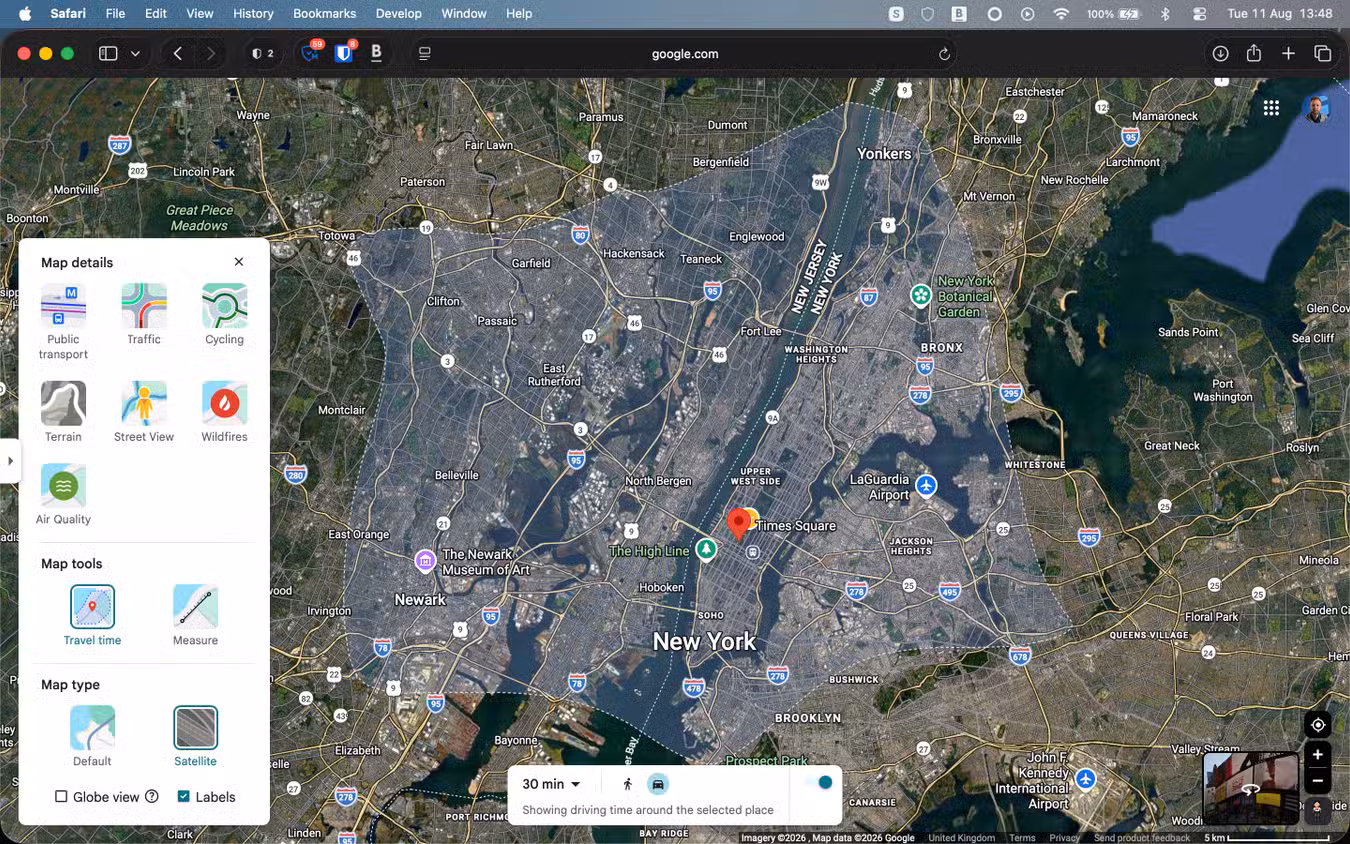Open the File menu
The height and width of the screenshot is (844, 1350).
coord(115,14)
